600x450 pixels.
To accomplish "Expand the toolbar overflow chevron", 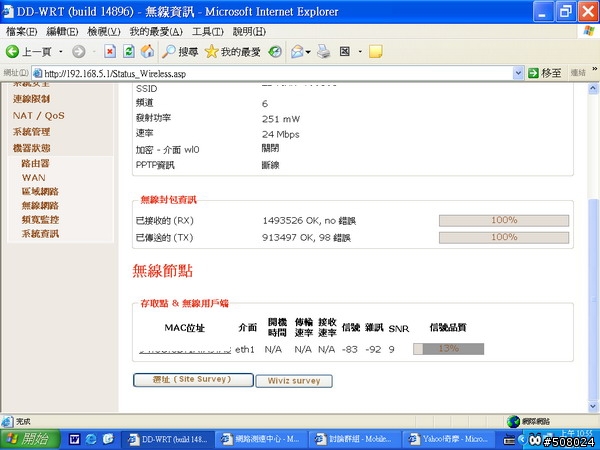I will coord(594,69).
